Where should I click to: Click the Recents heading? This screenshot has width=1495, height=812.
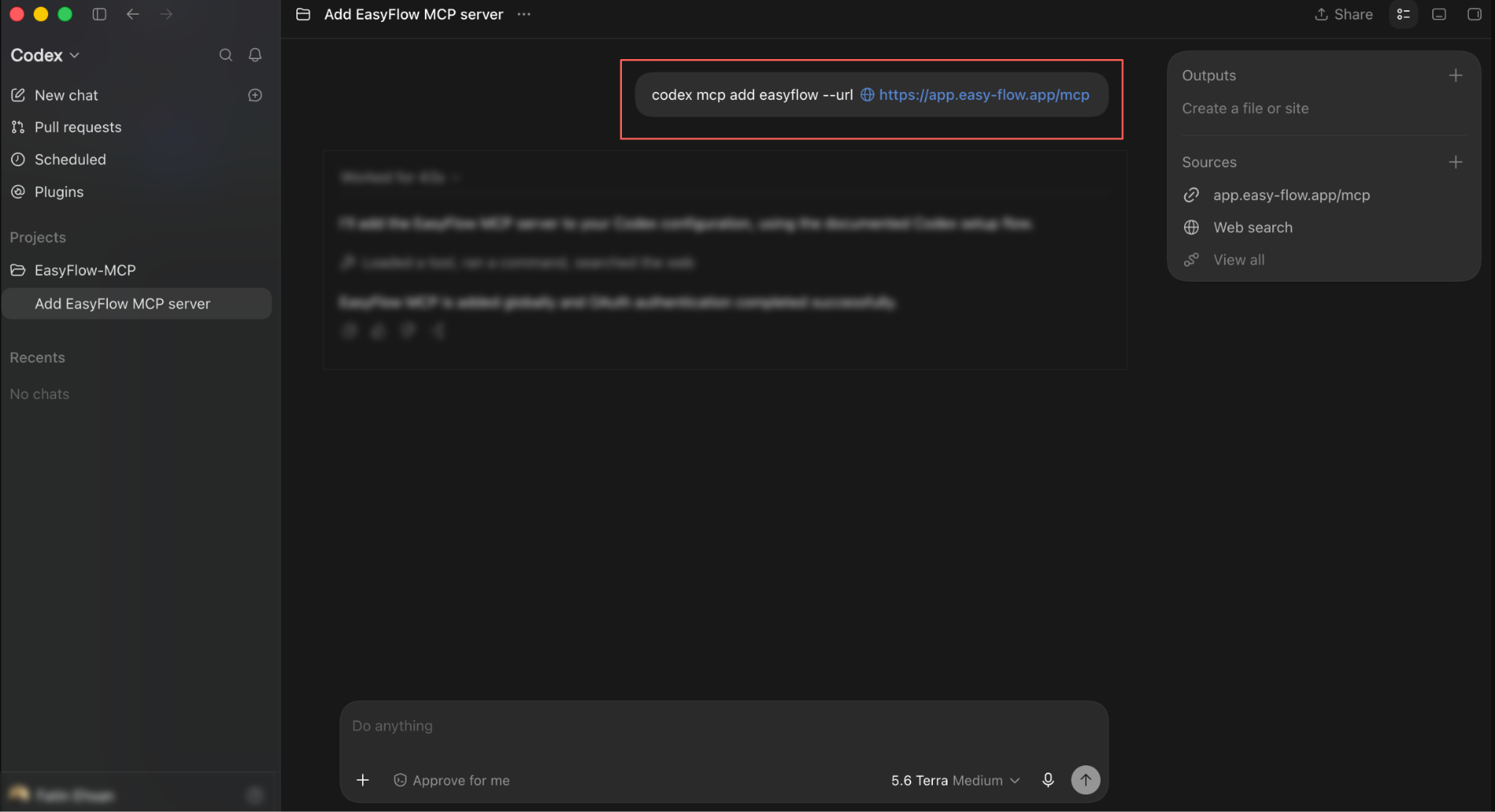[x=37, y=357]
